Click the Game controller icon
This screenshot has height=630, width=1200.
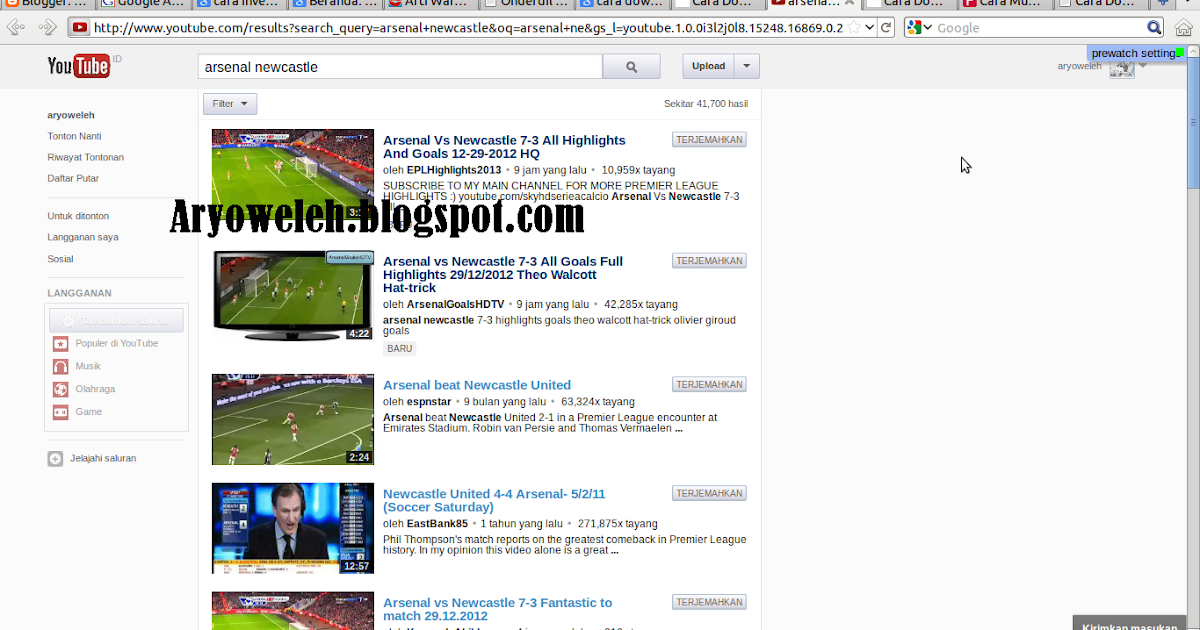[x=61, y=412]
